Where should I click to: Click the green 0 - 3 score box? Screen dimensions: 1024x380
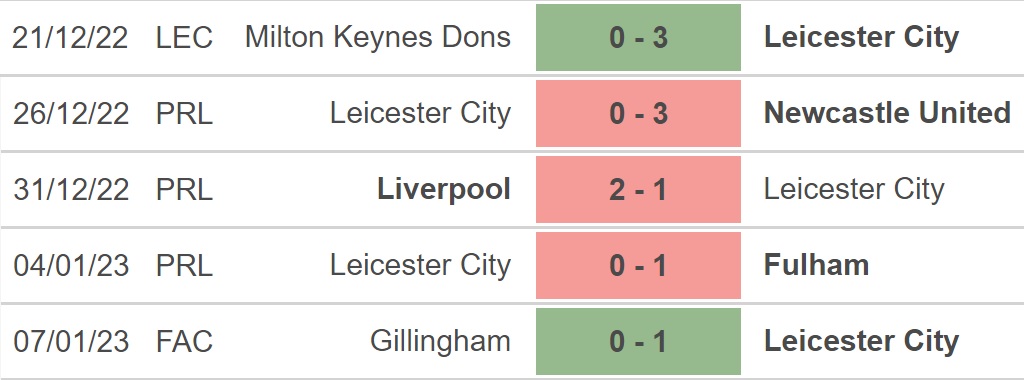point(638,37)
